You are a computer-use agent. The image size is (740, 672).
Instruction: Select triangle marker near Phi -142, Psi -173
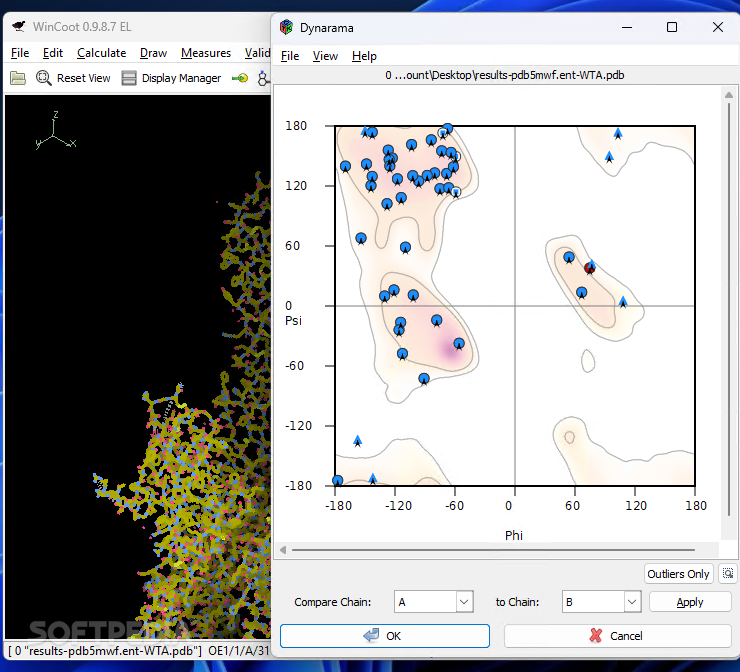[373, 479]
